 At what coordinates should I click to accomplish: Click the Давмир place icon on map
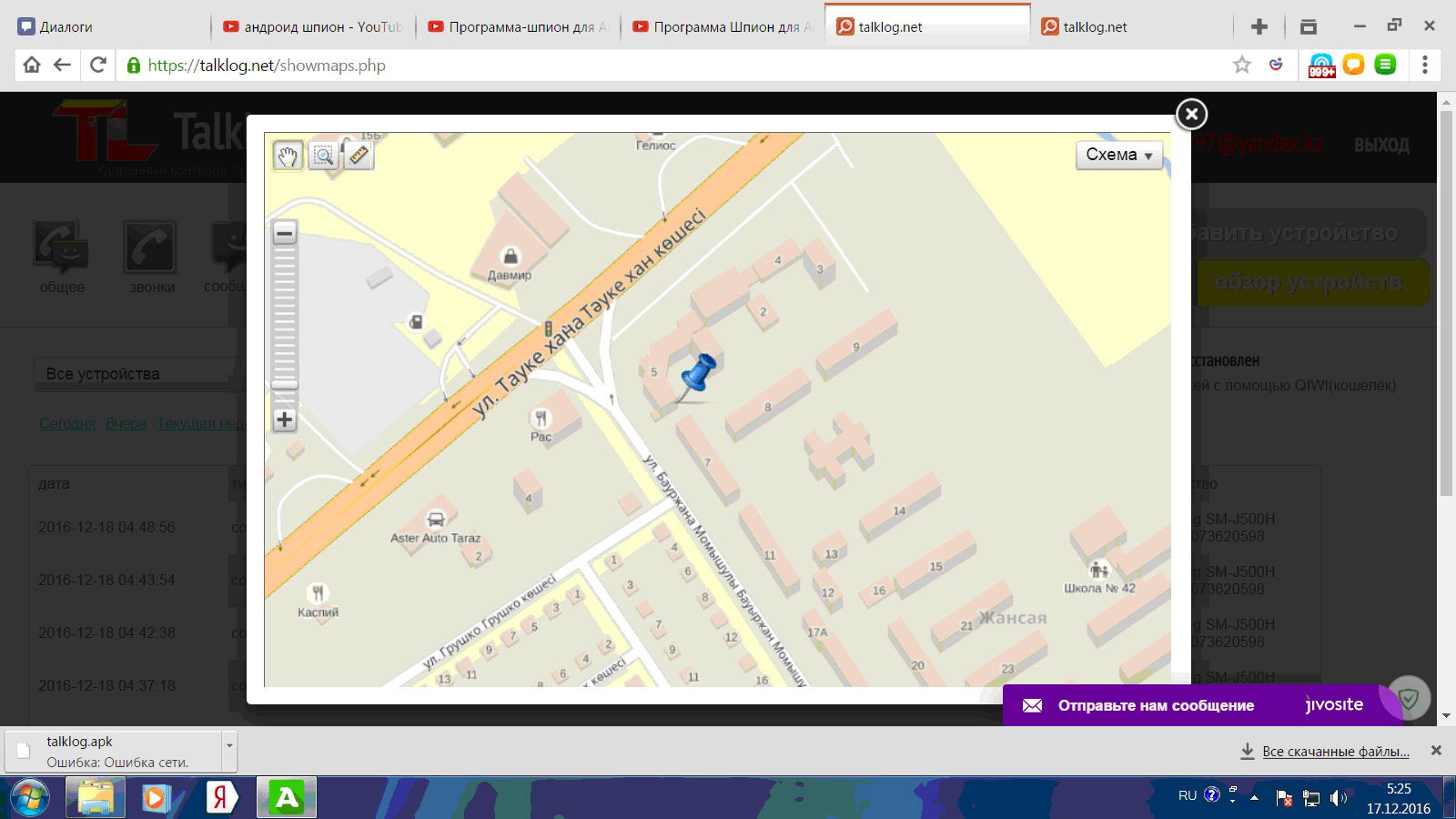(x=511, y=257)
